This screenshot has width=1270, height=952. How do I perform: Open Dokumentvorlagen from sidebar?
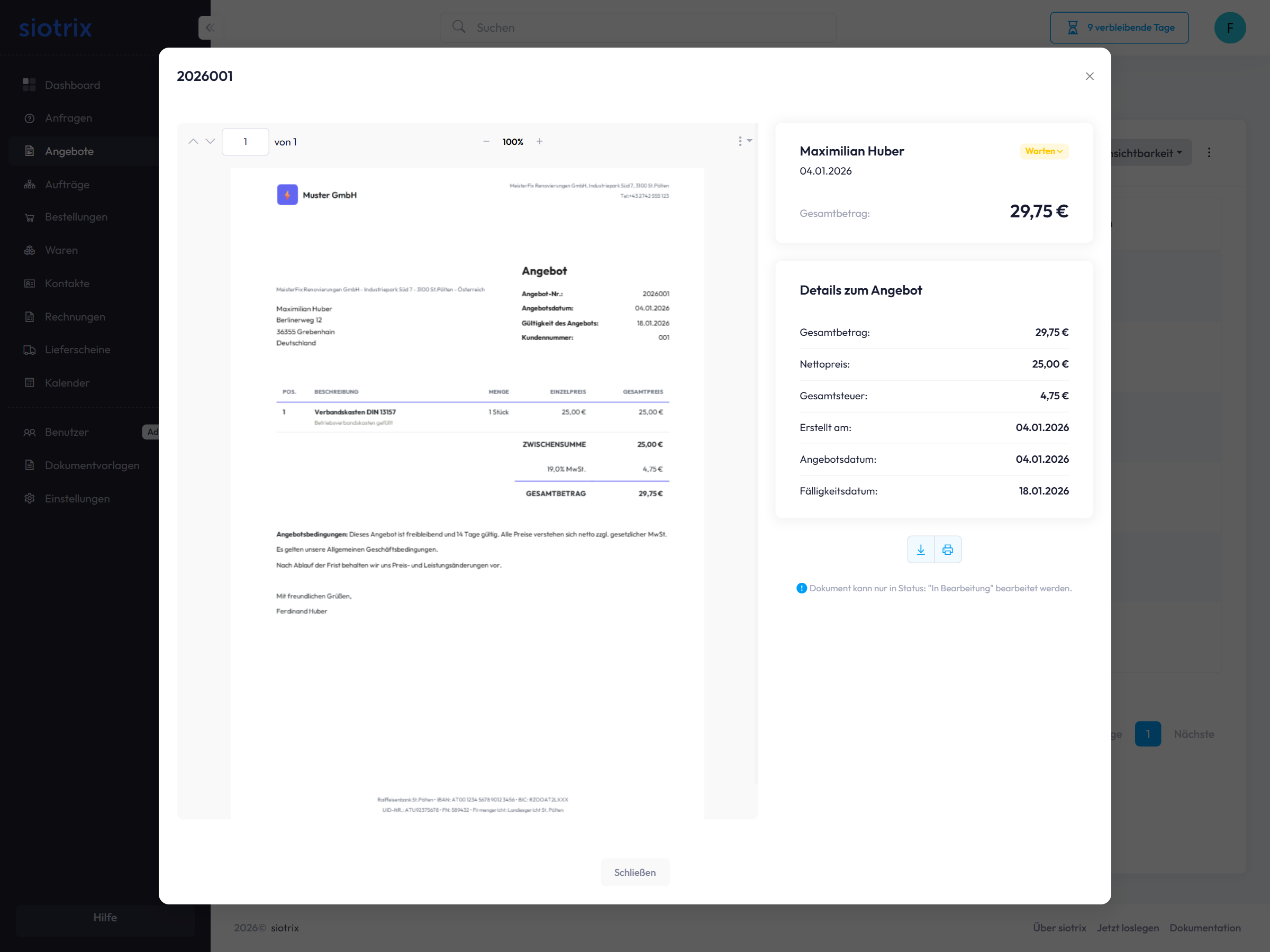coord(92,465)
